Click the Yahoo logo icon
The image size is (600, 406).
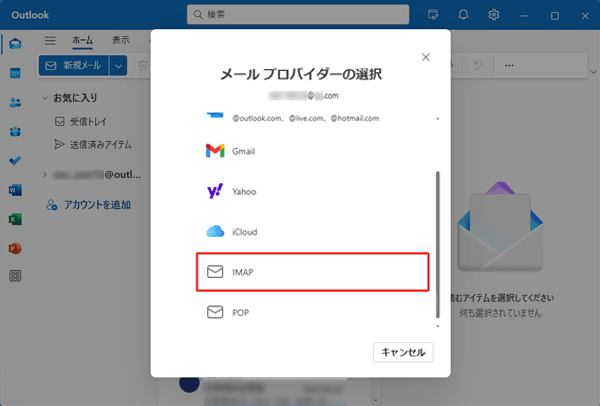(215, 191)
